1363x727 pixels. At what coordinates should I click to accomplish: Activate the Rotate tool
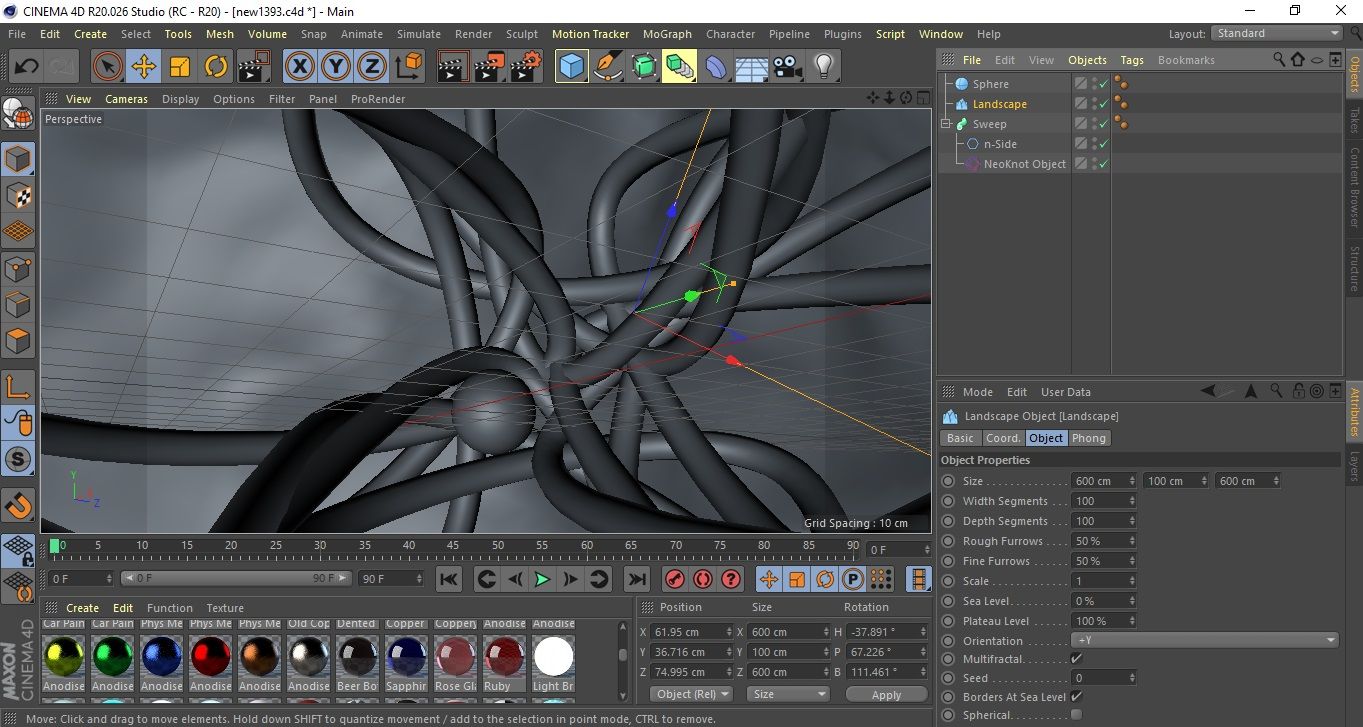(216, 67)
